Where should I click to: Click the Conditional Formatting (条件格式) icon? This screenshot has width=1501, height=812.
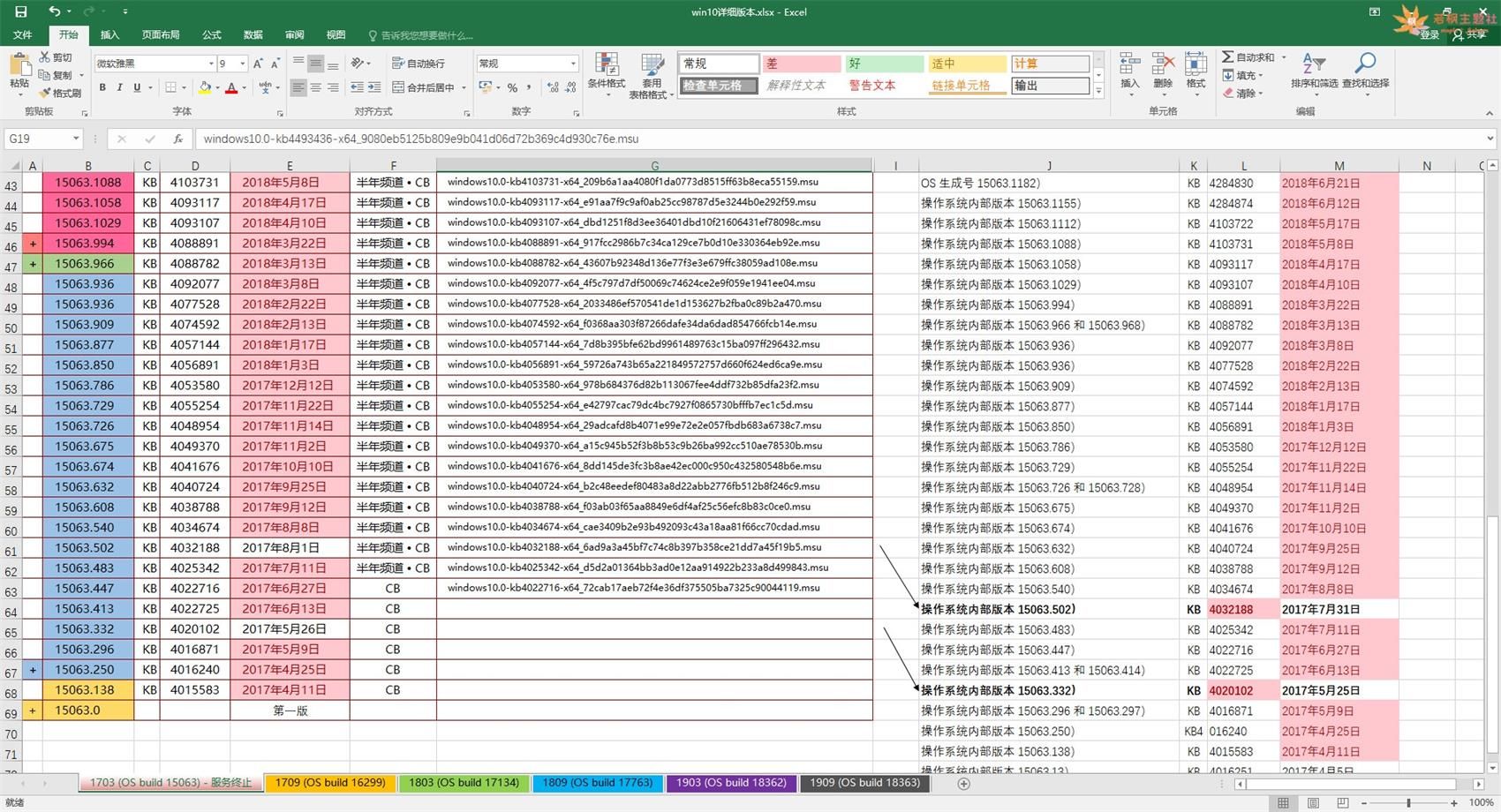(606, 65)
